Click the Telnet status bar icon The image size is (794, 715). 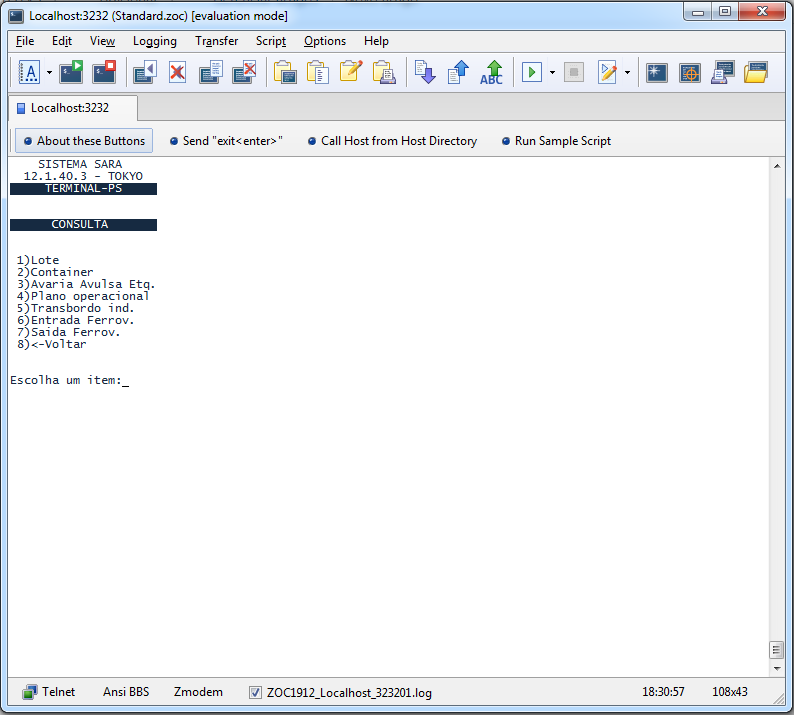[x=30, y=692]
